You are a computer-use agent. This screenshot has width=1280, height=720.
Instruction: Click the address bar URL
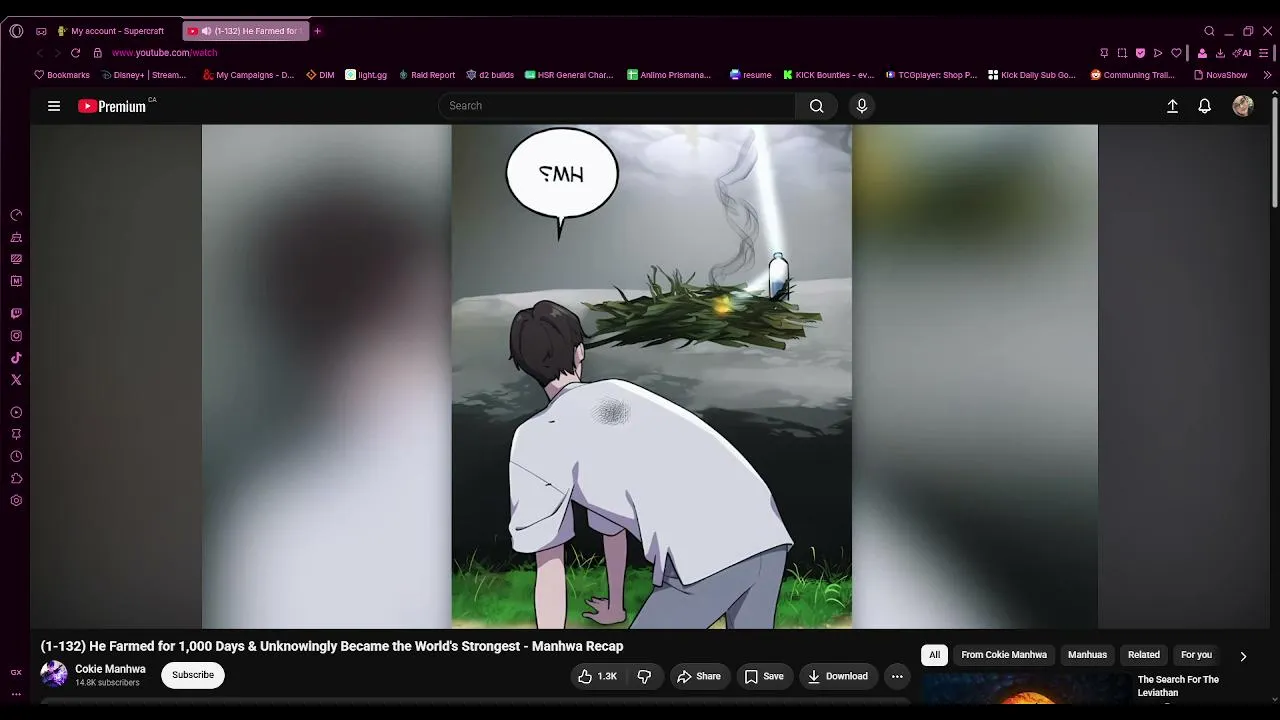[164, 53]
